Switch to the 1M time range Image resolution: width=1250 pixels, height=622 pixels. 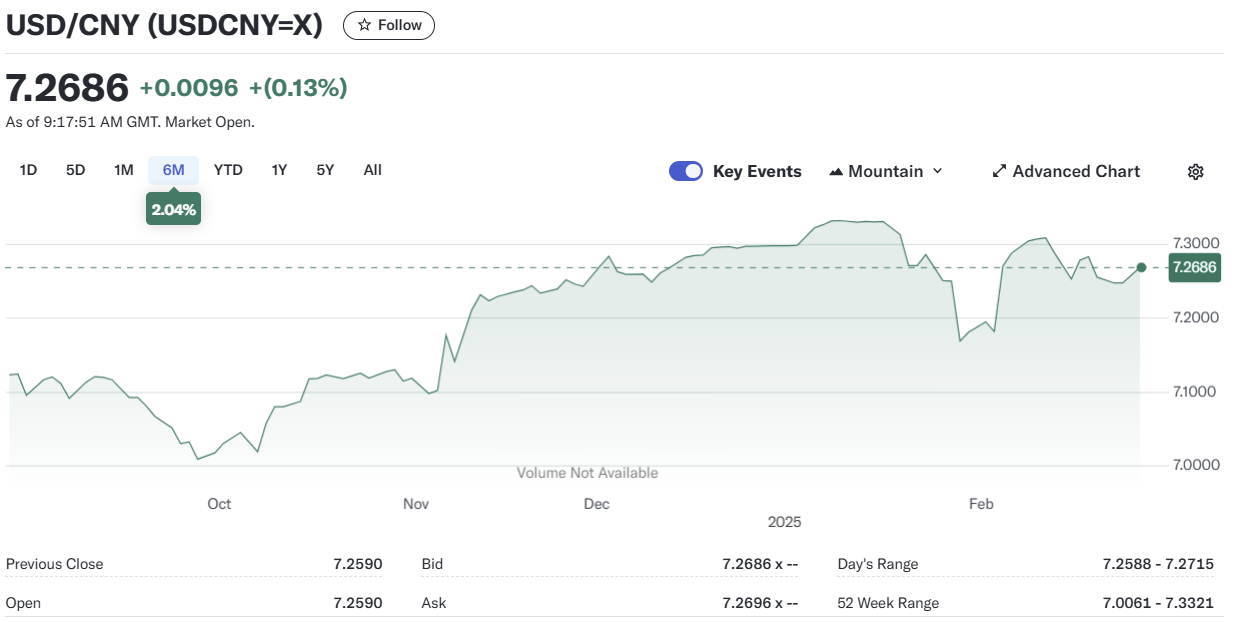(x=123, y=170)
